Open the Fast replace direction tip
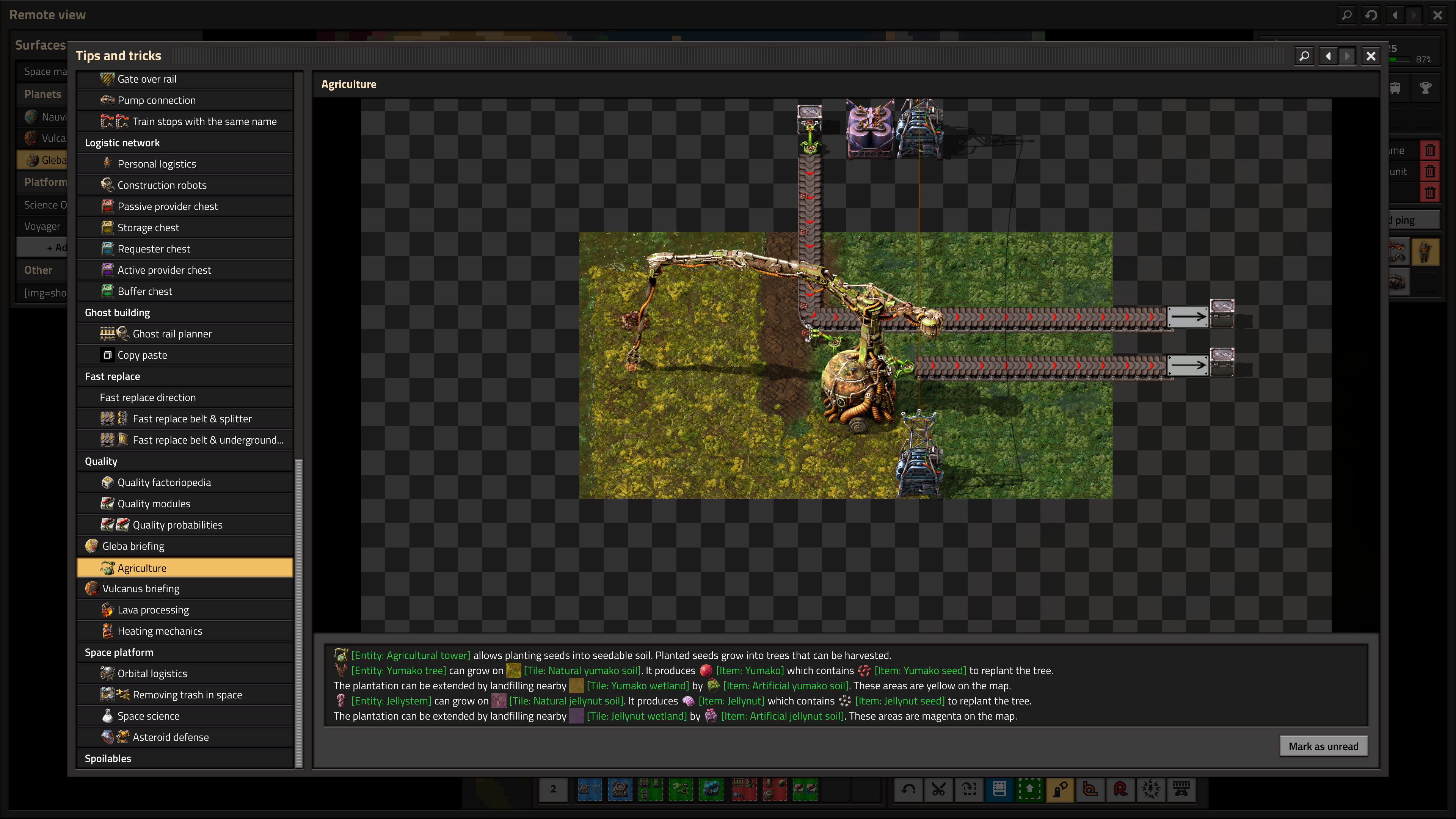Screen dimensions: 1456x819 (x=185, y=397)
